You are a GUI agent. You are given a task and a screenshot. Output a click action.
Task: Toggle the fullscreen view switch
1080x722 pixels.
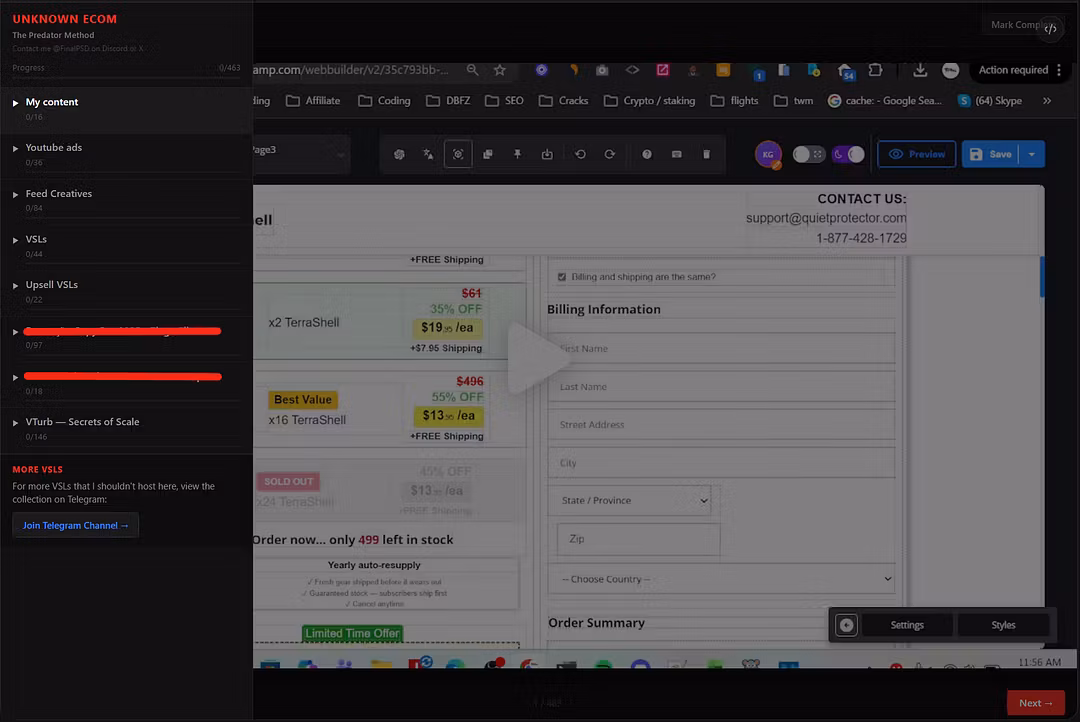[809, 154]
